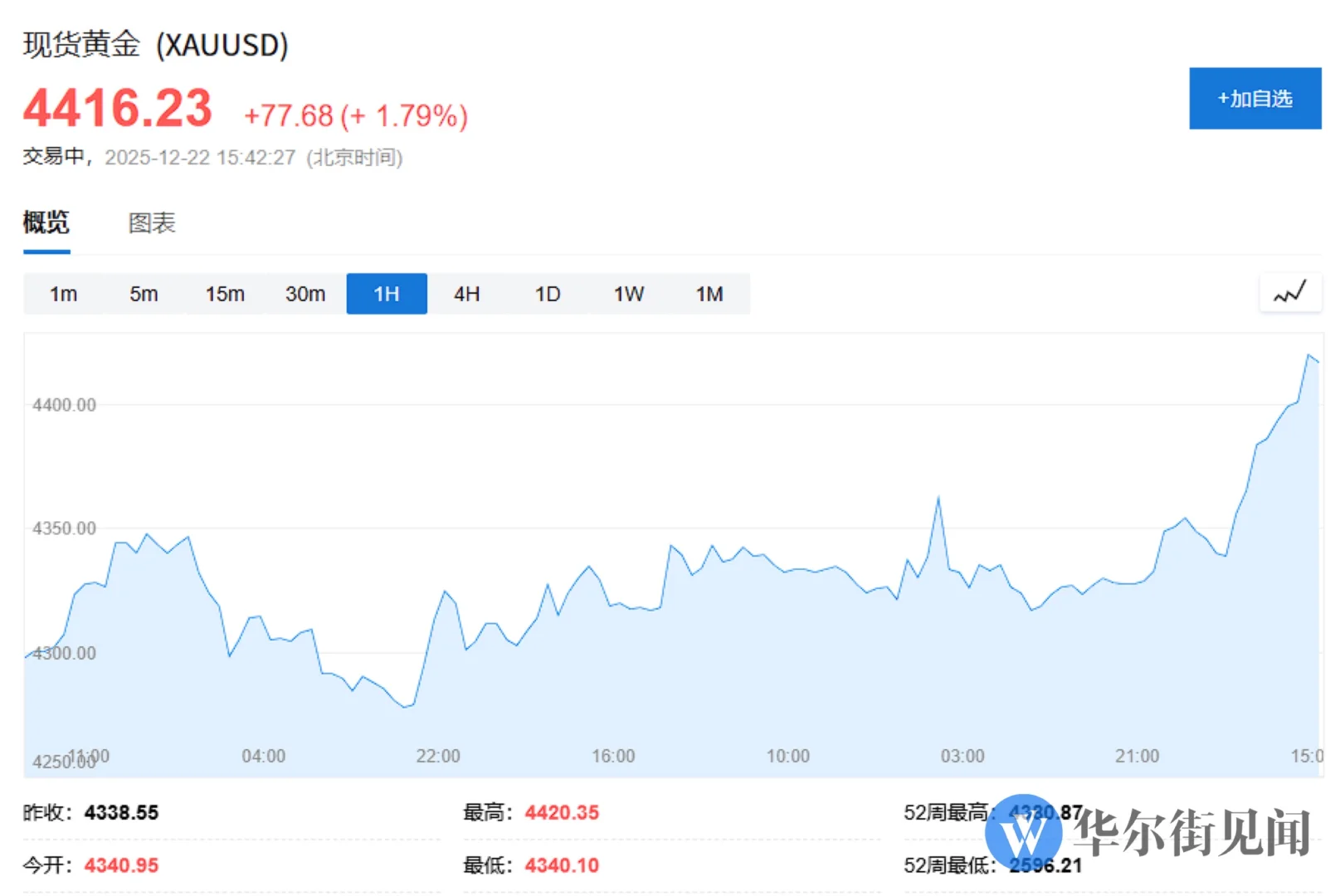Viewport: 1335px width, 896px height.
Task: Show the 1M monthly chart
Action: pyautogui.click(x=709, y=294)
